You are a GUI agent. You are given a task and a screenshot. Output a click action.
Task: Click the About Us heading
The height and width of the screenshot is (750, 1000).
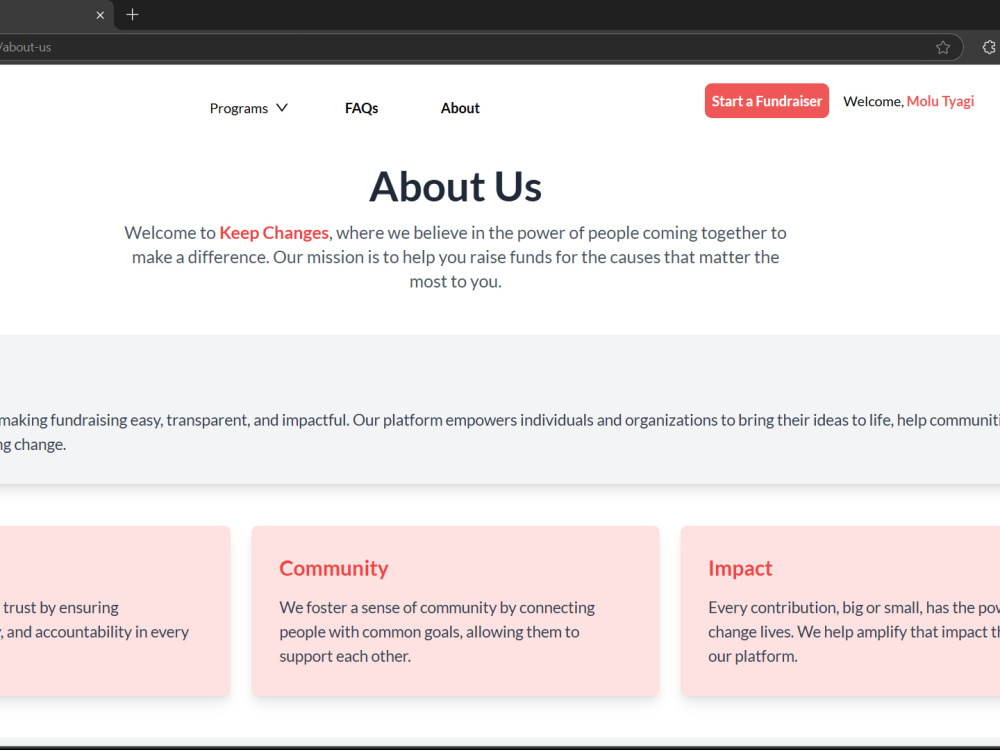455,187
